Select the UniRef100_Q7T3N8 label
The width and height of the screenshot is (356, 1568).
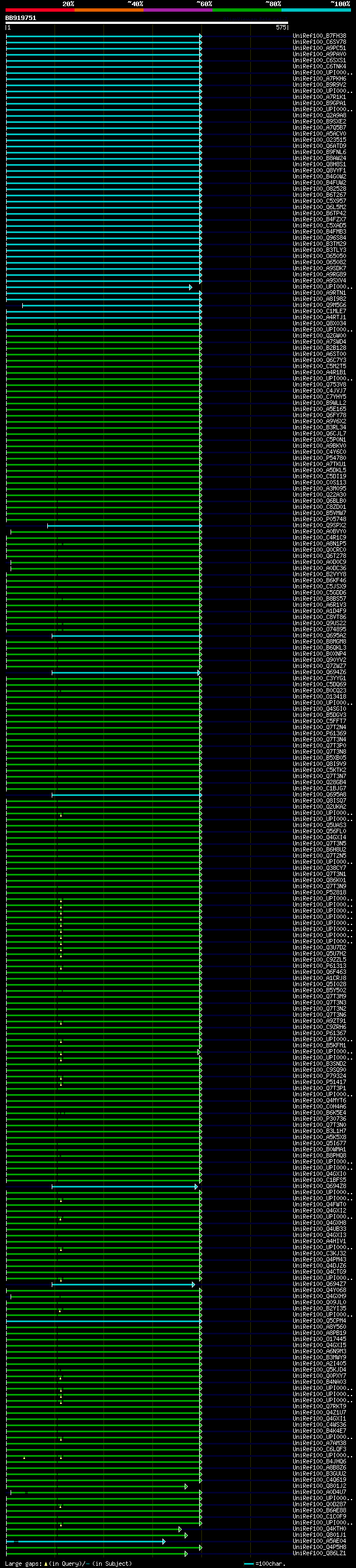click(x=319, y=752)
